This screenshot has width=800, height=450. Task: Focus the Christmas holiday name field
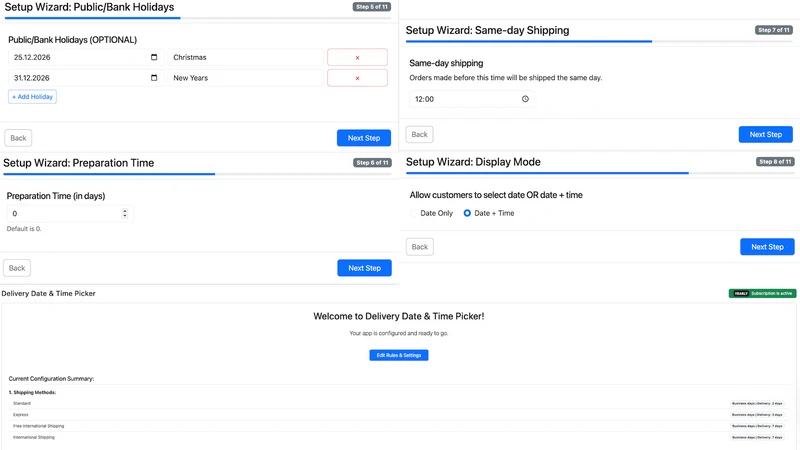click(245, 57)
